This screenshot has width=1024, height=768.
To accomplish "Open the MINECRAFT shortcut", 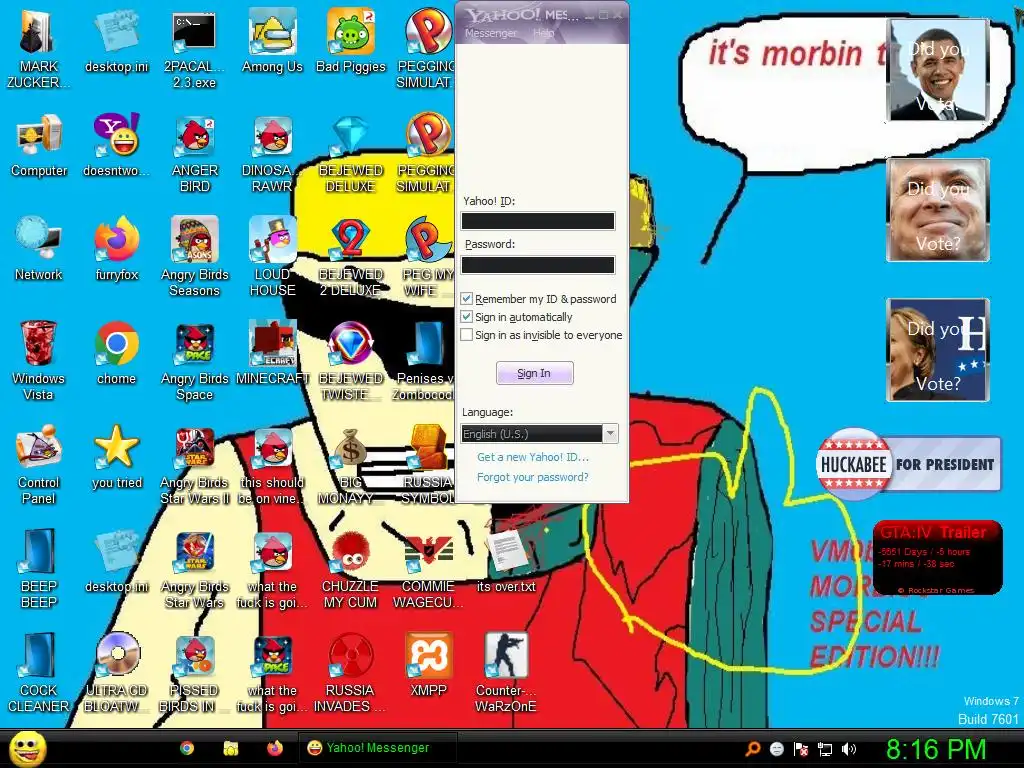I will click(272, 353).
